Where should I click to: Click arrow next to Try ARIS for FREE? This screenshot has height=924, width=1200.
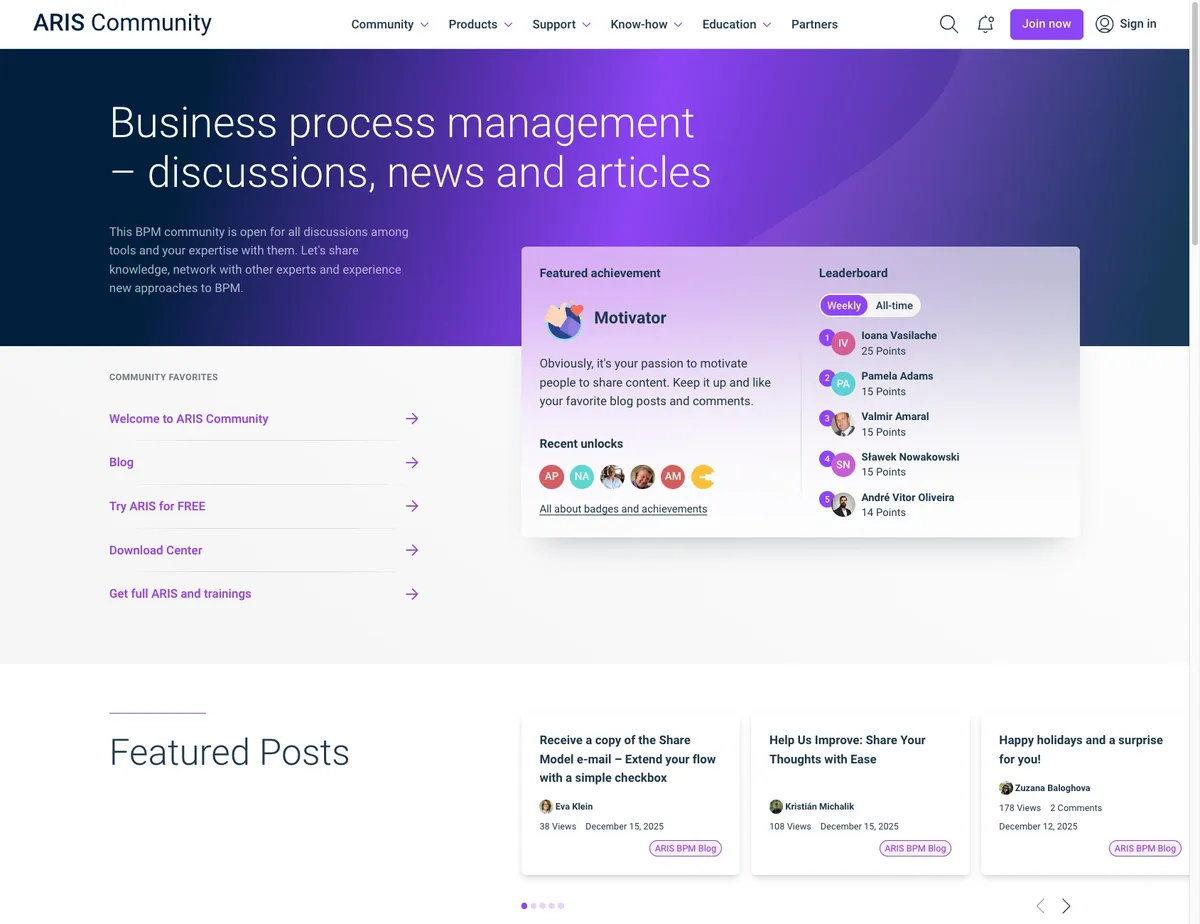tap(412, 506)
